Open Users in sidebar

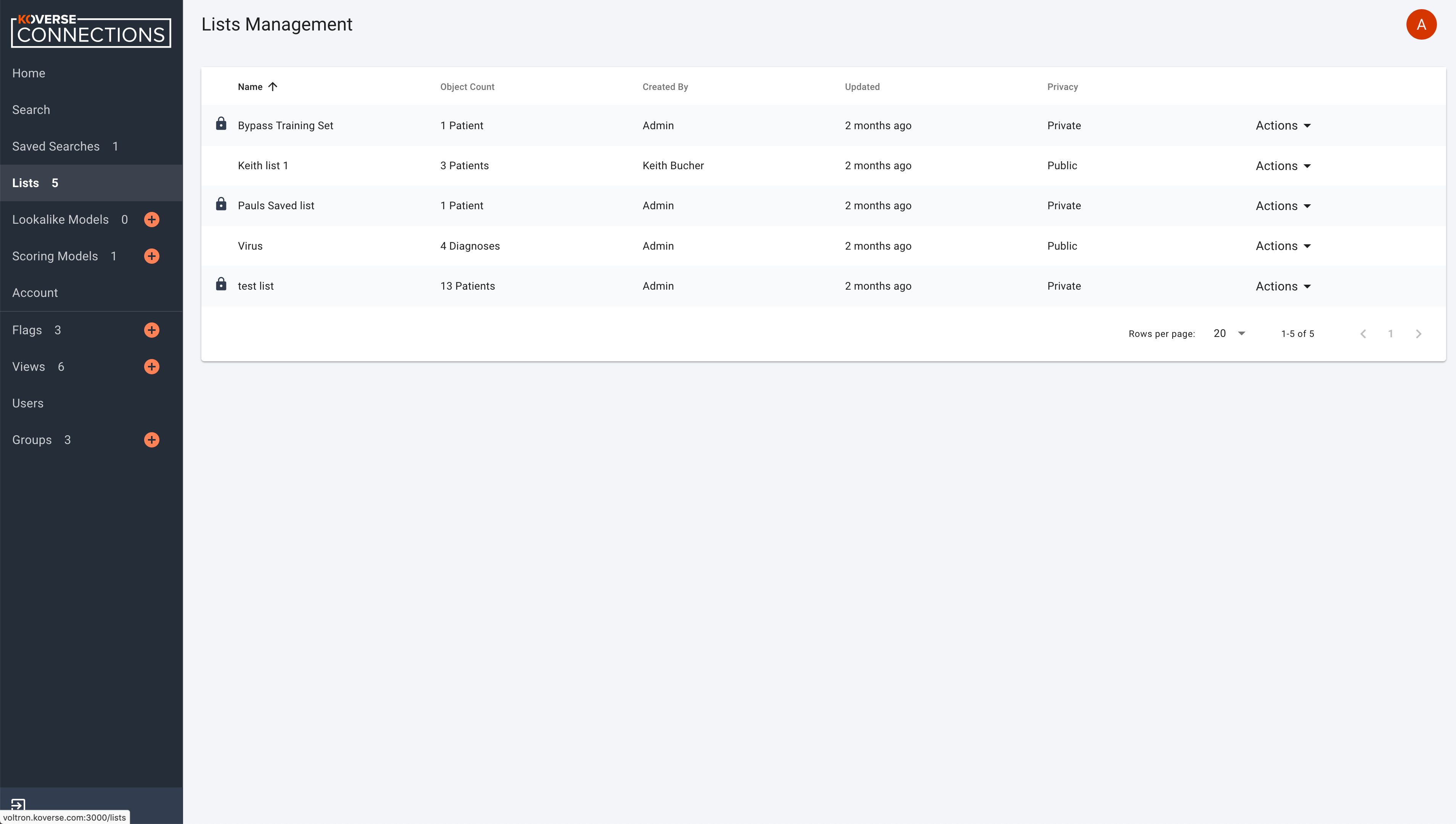[28, 403]
